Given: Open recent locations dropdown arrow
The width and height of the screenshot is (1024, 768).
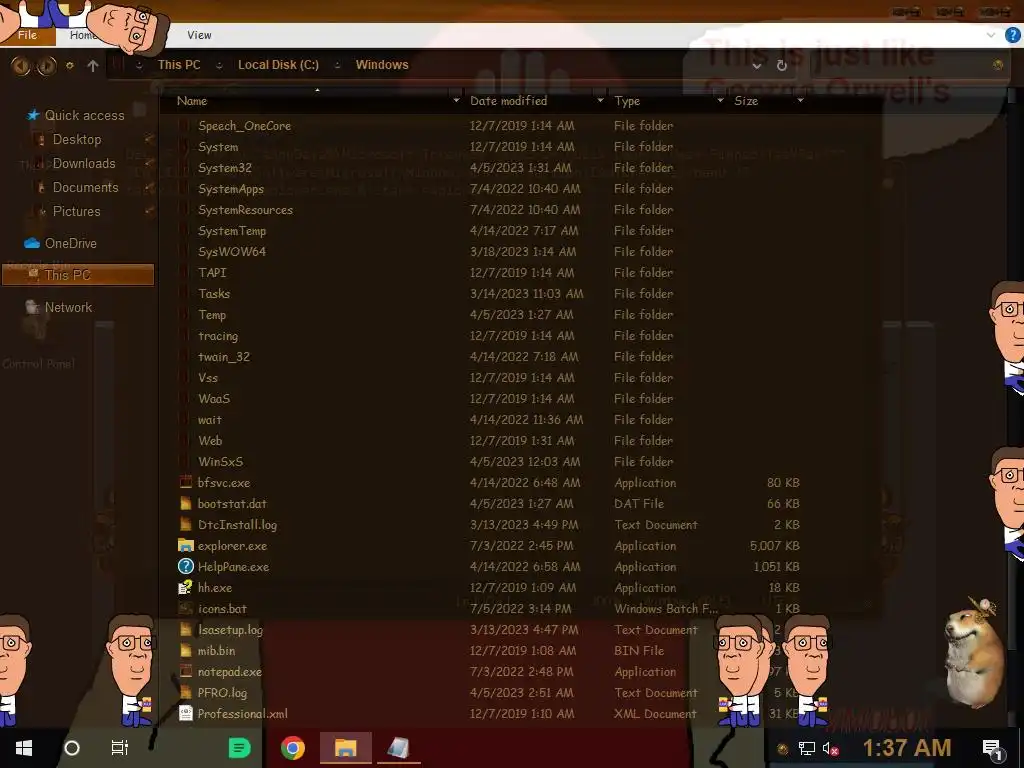Looking at the screenshot, I should tap(70, 65).
